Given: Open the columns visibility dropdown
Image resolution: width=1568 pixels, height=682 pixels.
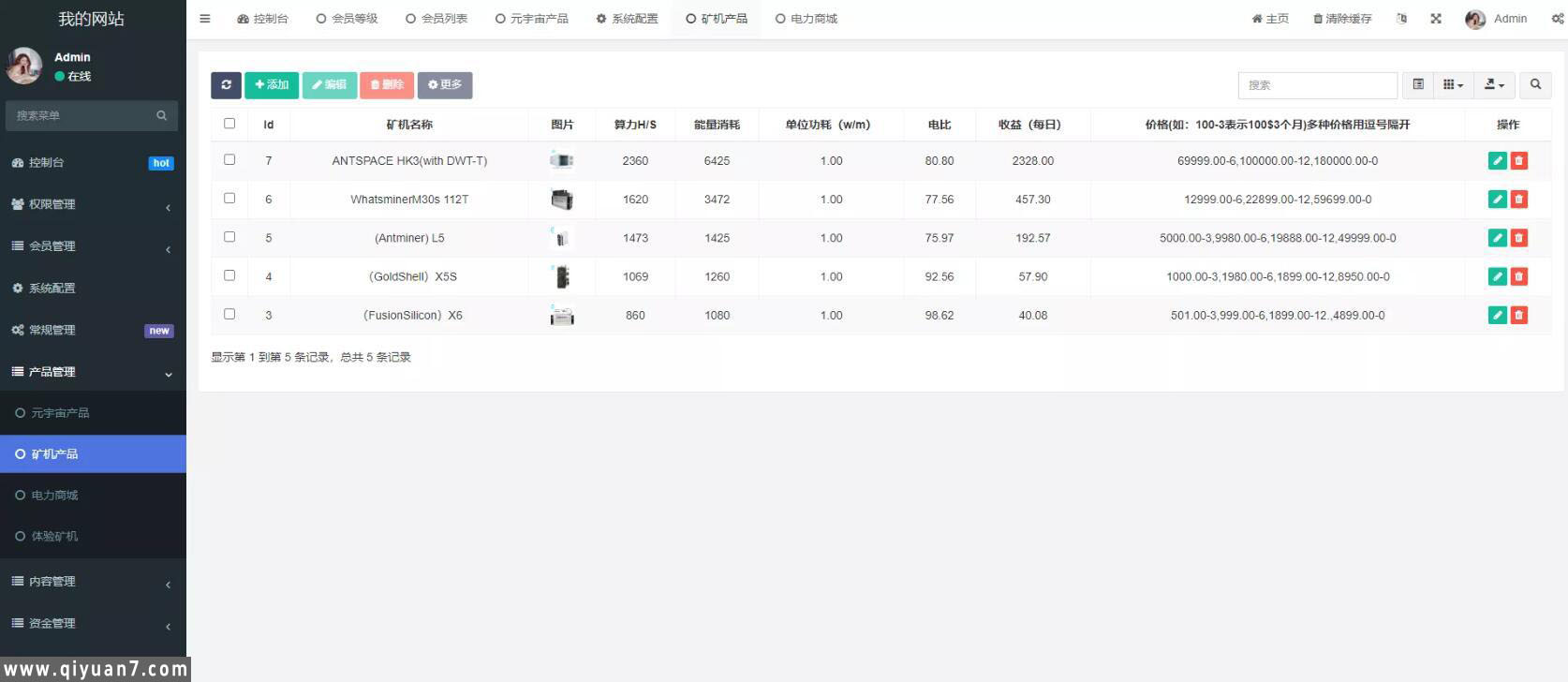Looking at the screenshot, I should pos(1453,85).
